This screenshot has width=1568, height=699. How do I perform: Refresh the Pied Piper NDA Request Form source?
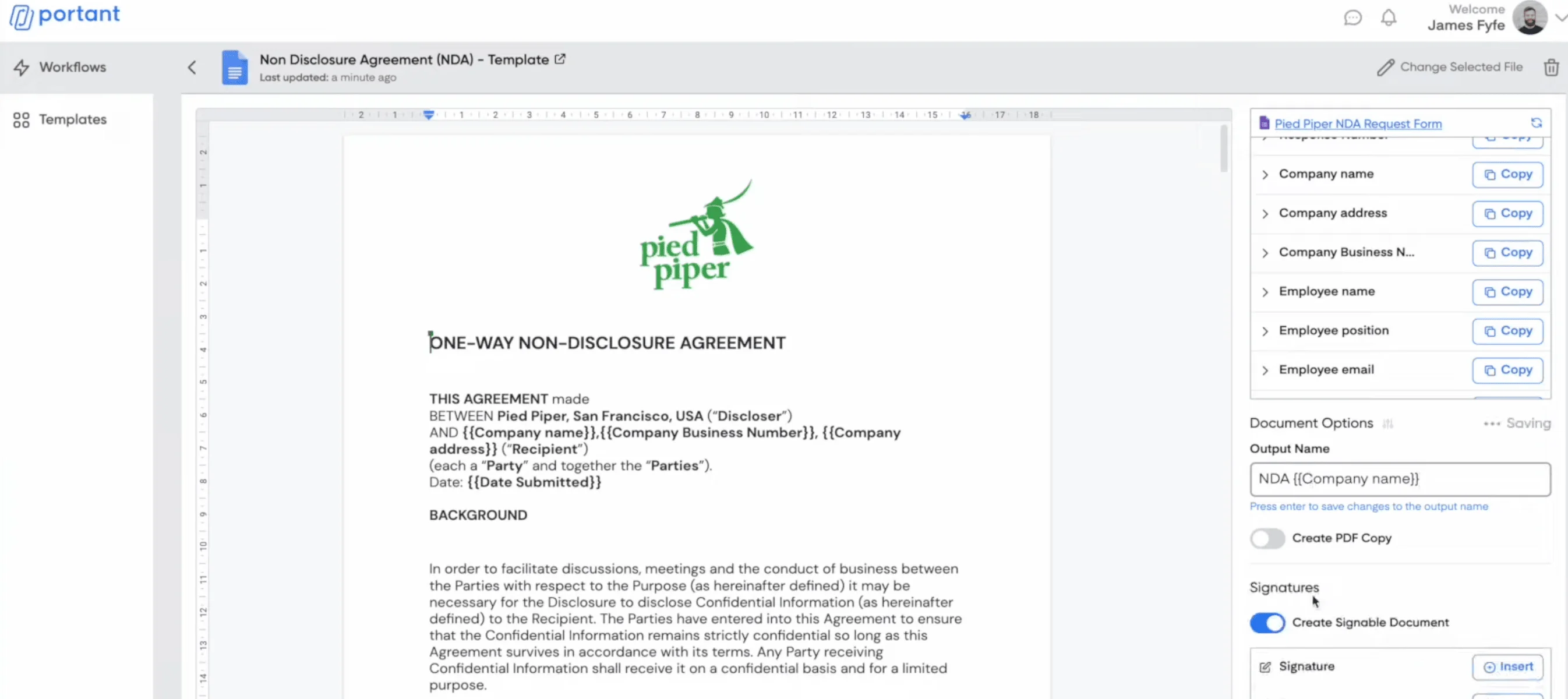pyautogui.click(x=1537, y=123)
